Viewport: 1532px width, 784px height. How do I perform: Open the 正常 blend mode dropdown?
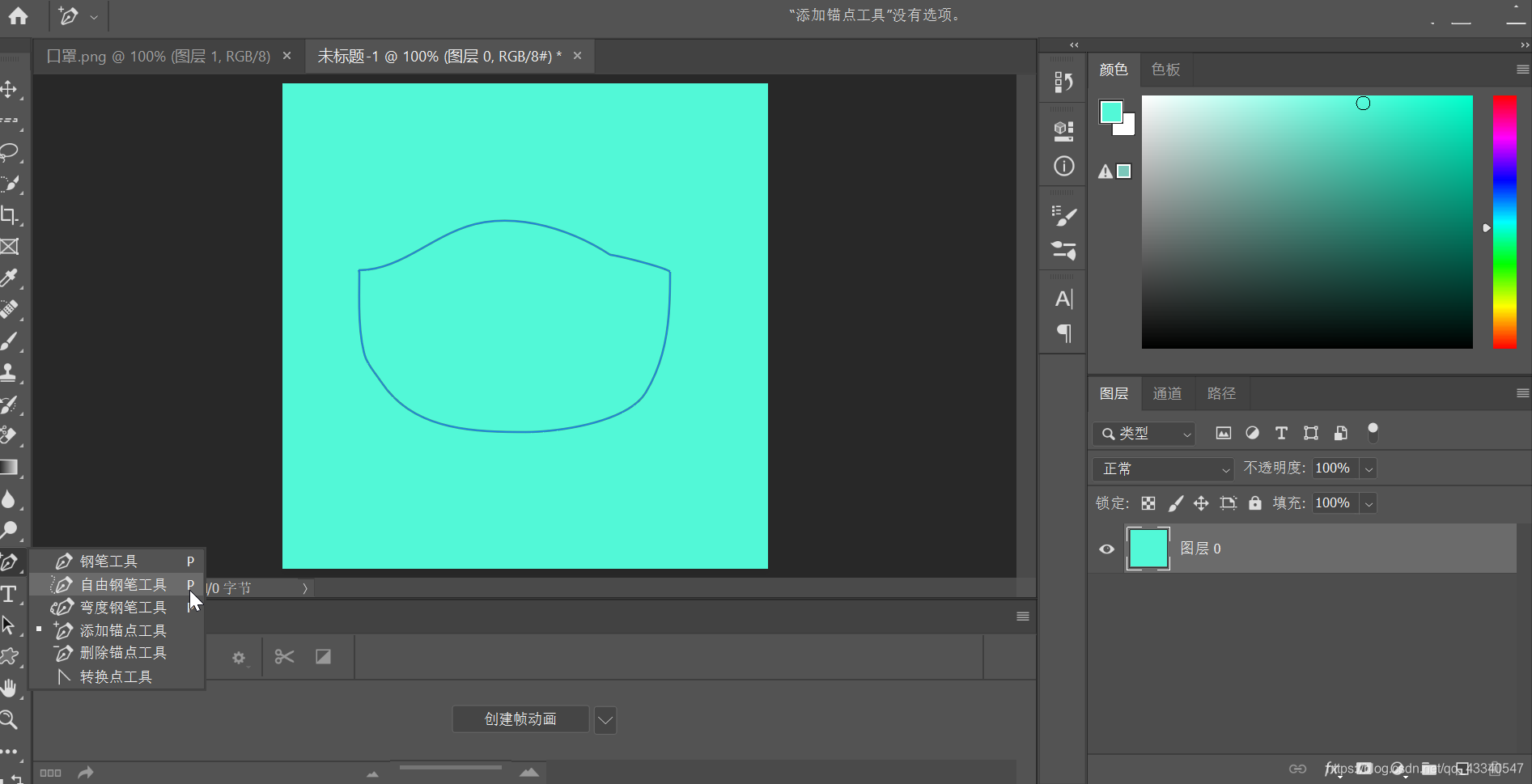[x=1163, y=469]
